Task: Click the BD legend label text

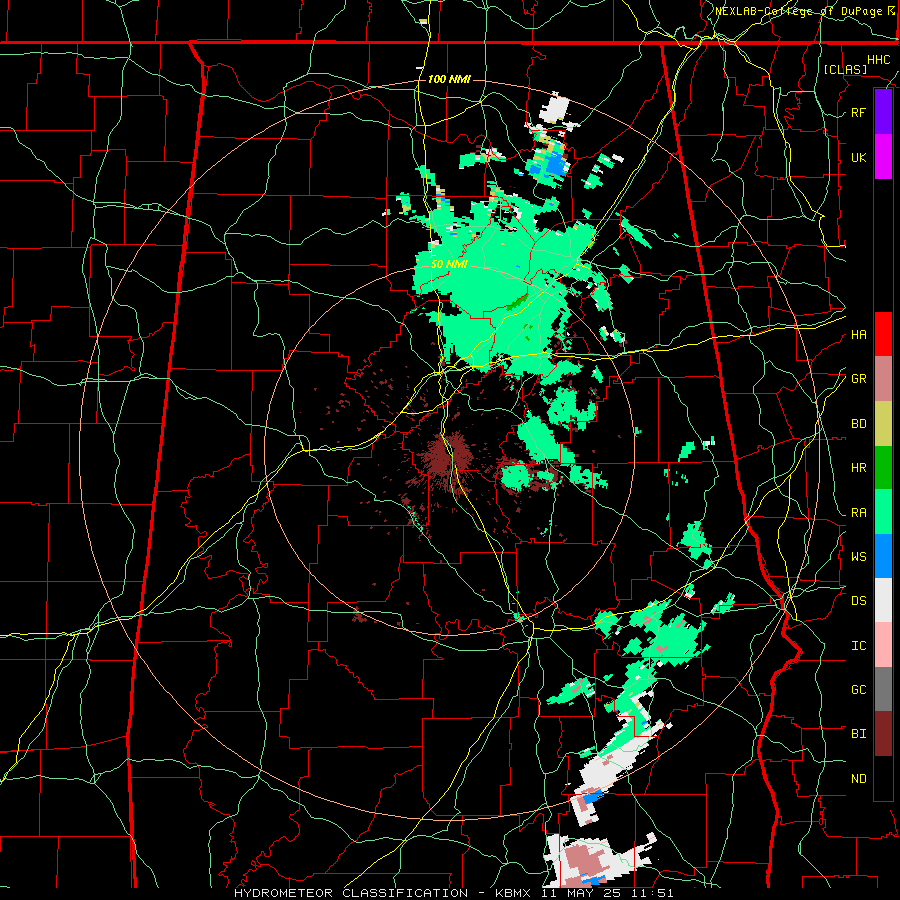Action: 858,424
